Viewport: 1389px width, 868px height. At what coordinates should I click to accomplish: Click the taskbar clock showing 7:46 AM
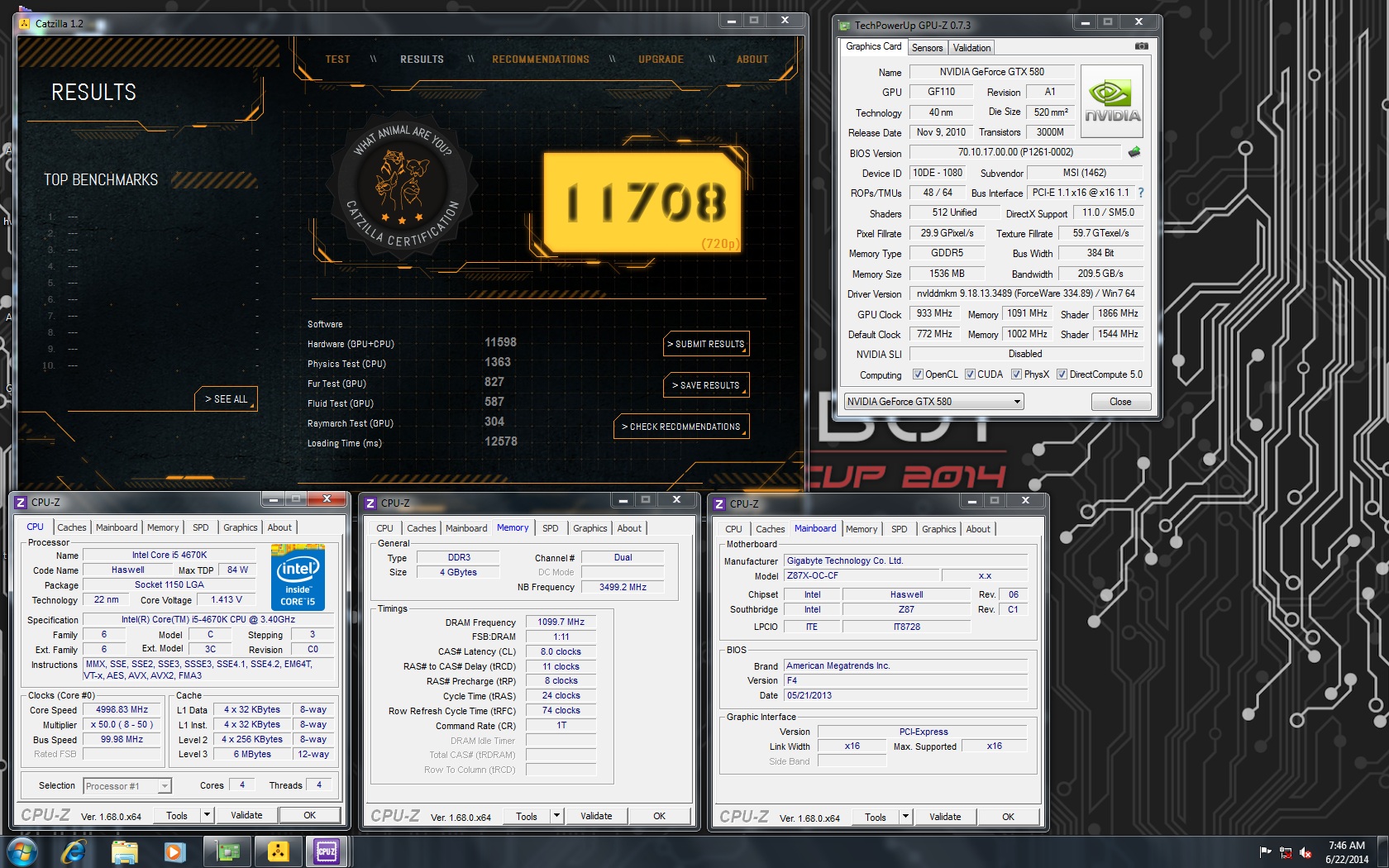(1347, 852)
